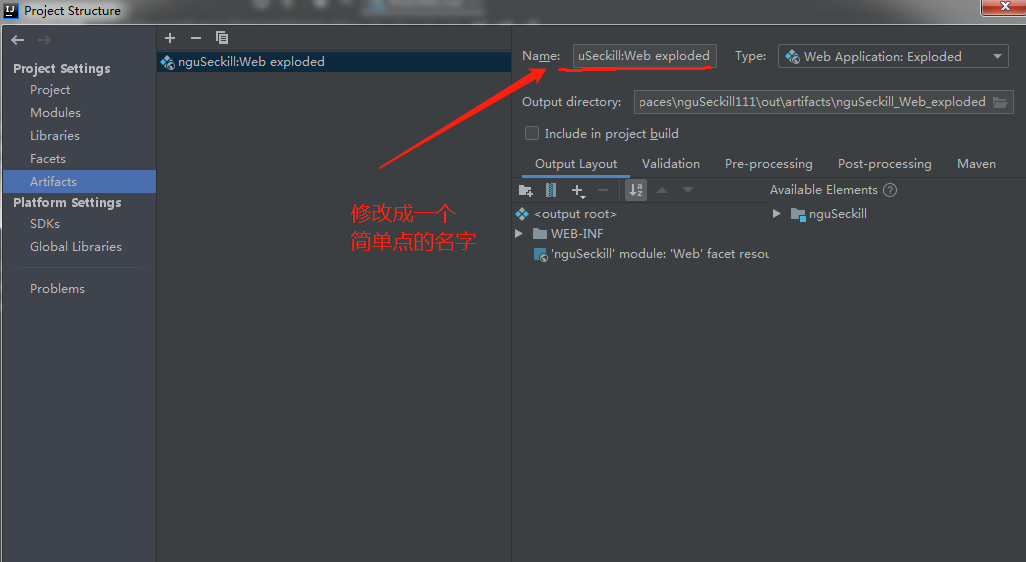Move the layout element up
This screenshot has width=1026, height=562.
coord(662,190)
